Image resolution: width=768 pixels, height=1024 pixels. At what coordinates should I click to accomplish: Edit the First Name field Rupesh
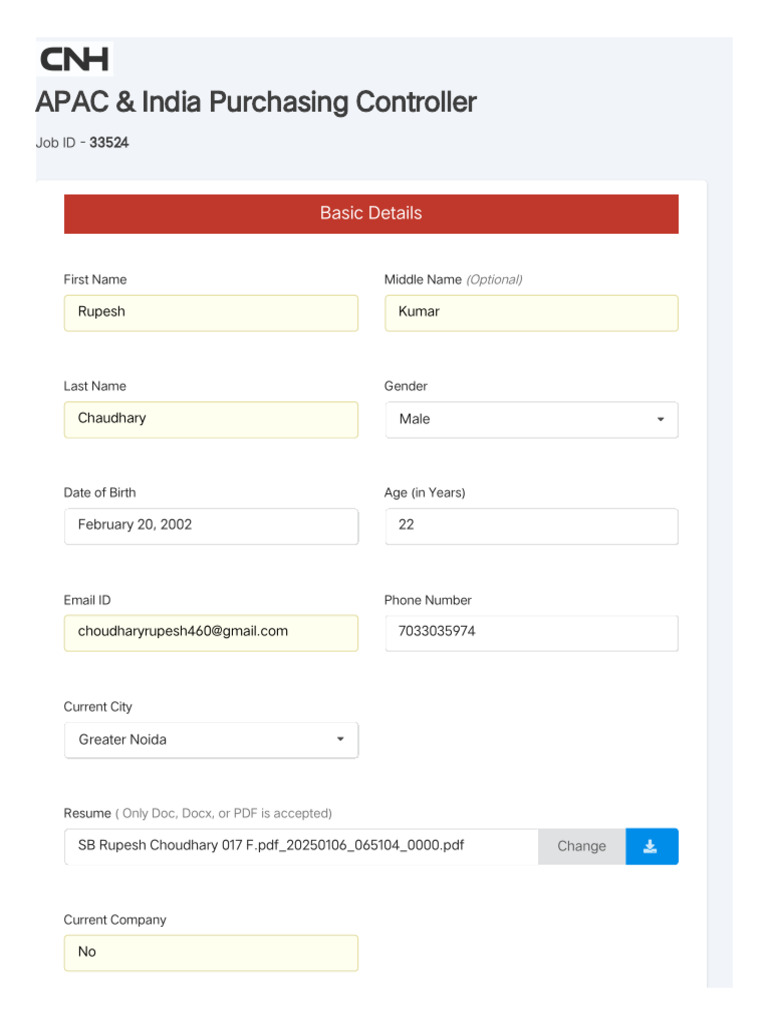(x=211, y=313)
